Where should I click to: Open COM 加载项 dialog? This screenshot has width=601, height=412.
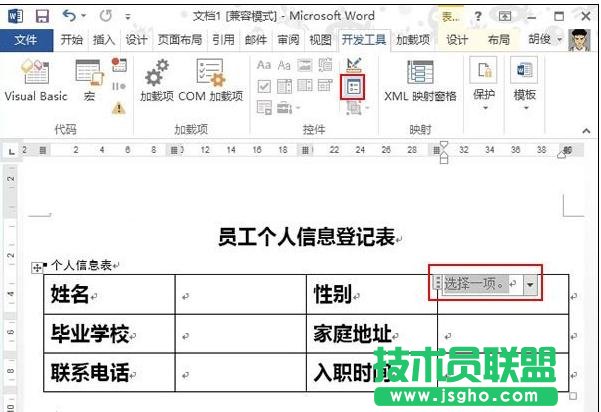[x=210, y=81]
